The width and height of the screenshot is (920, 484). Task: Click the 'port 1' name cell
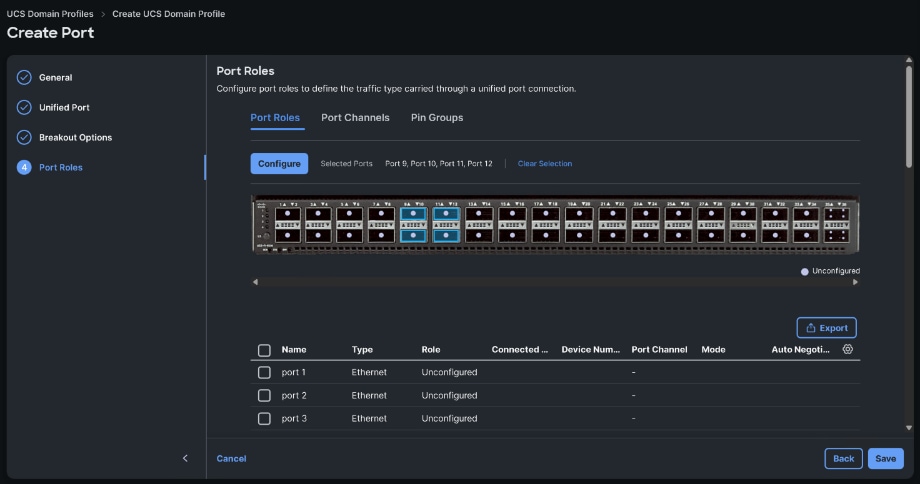coord(293,373)
